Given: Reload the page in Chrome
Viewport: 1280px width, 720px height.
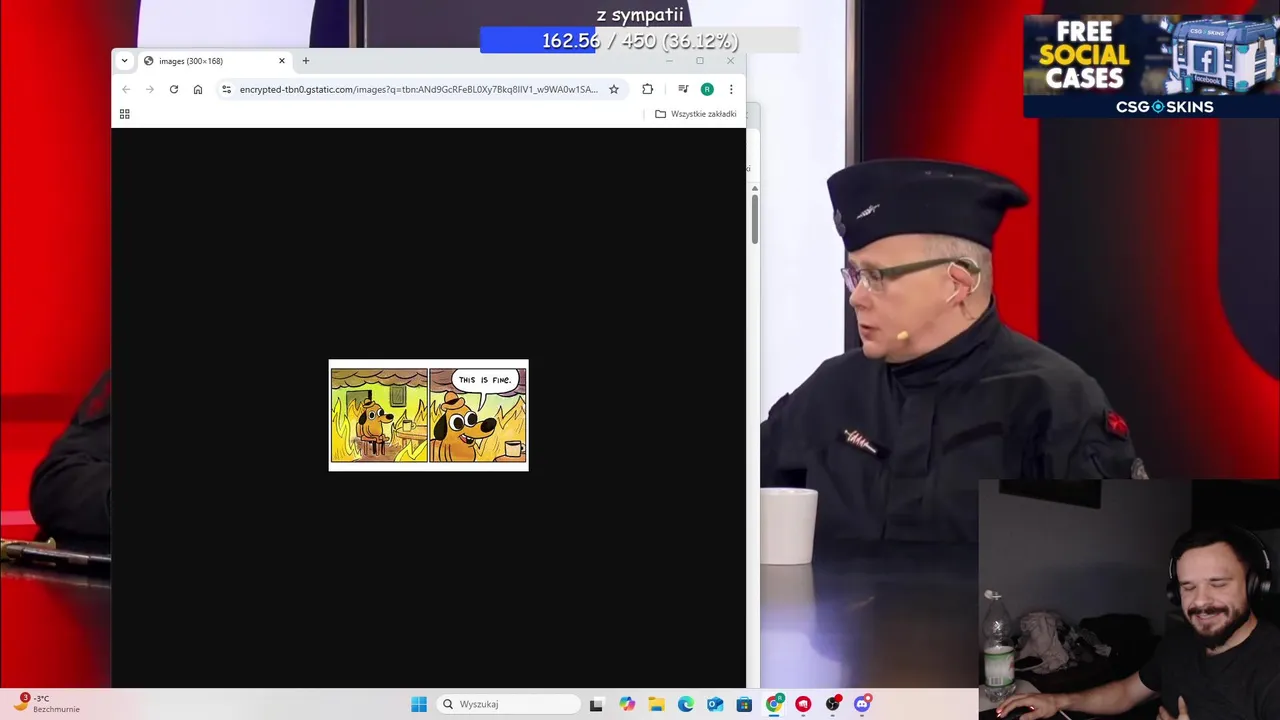Looking at the screenshot, I should pos(174,89).
